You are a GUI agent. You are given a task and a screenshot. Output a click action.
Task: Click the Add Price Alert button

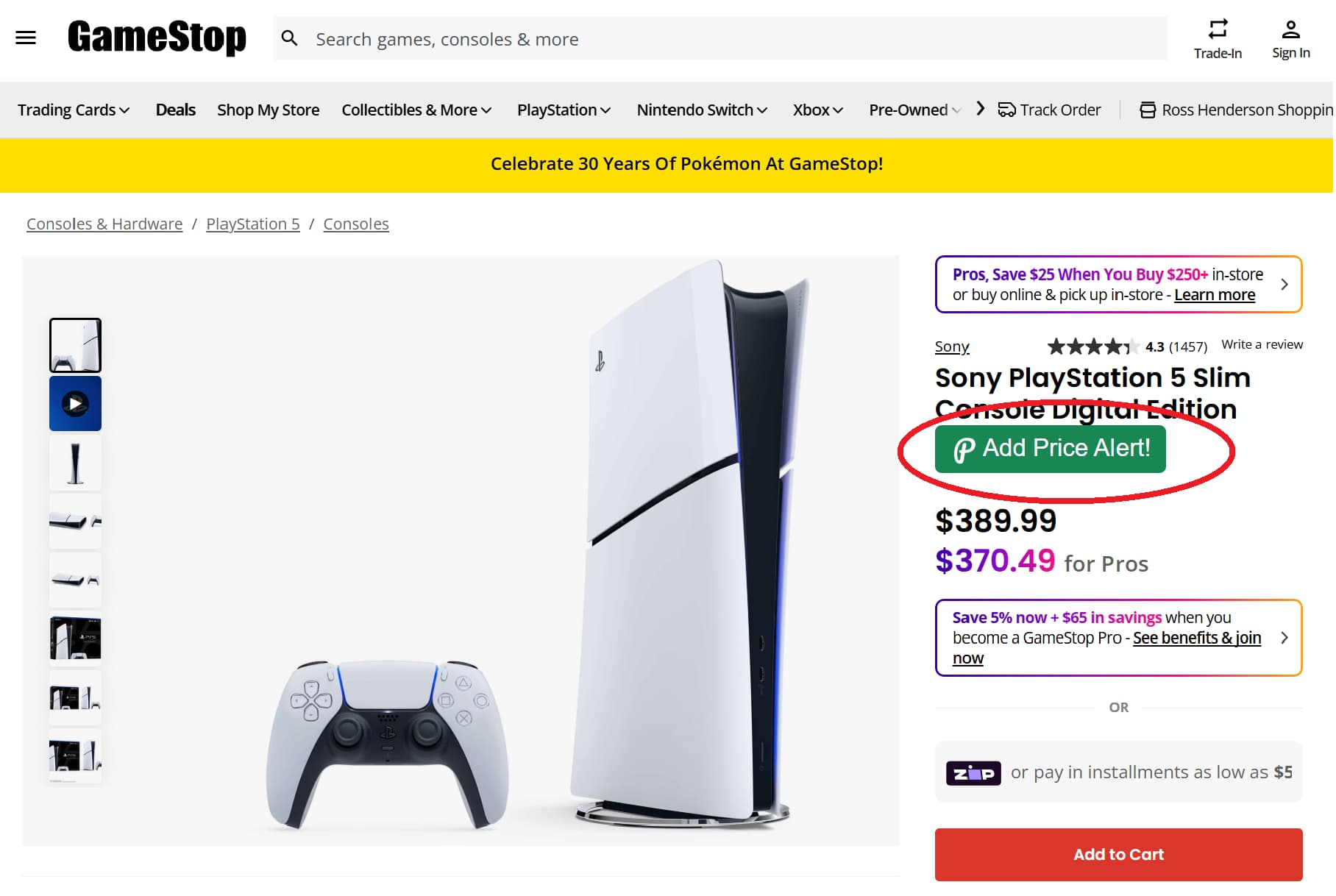(x=1050, y=449)
